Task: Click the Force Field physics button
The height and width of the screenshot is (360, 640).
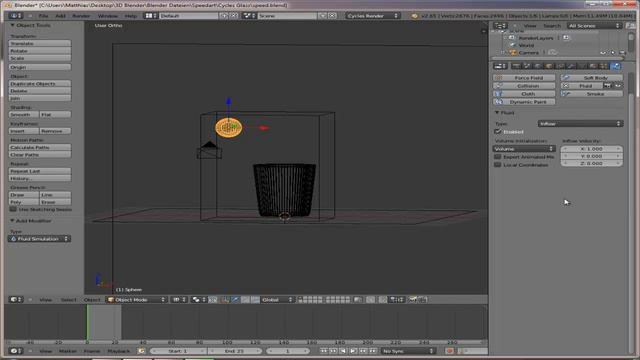Action: click(x=524, y=78)
